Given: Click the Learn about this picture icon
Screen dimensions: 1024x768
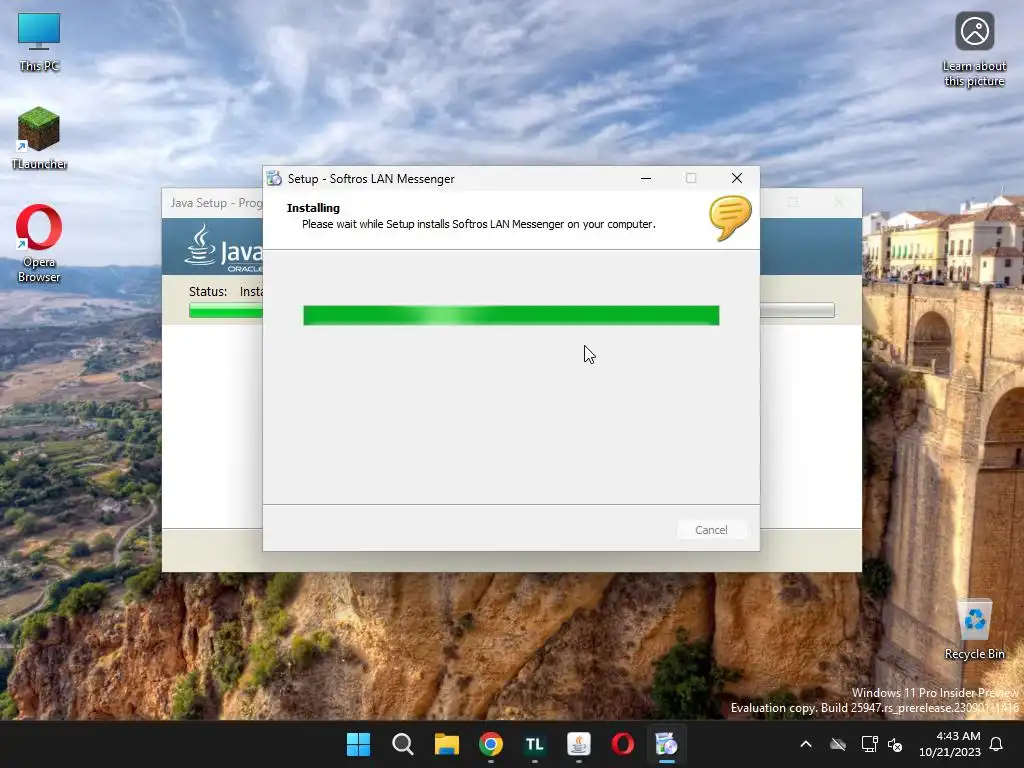Looking at the screenshot, I should (974, 50).
